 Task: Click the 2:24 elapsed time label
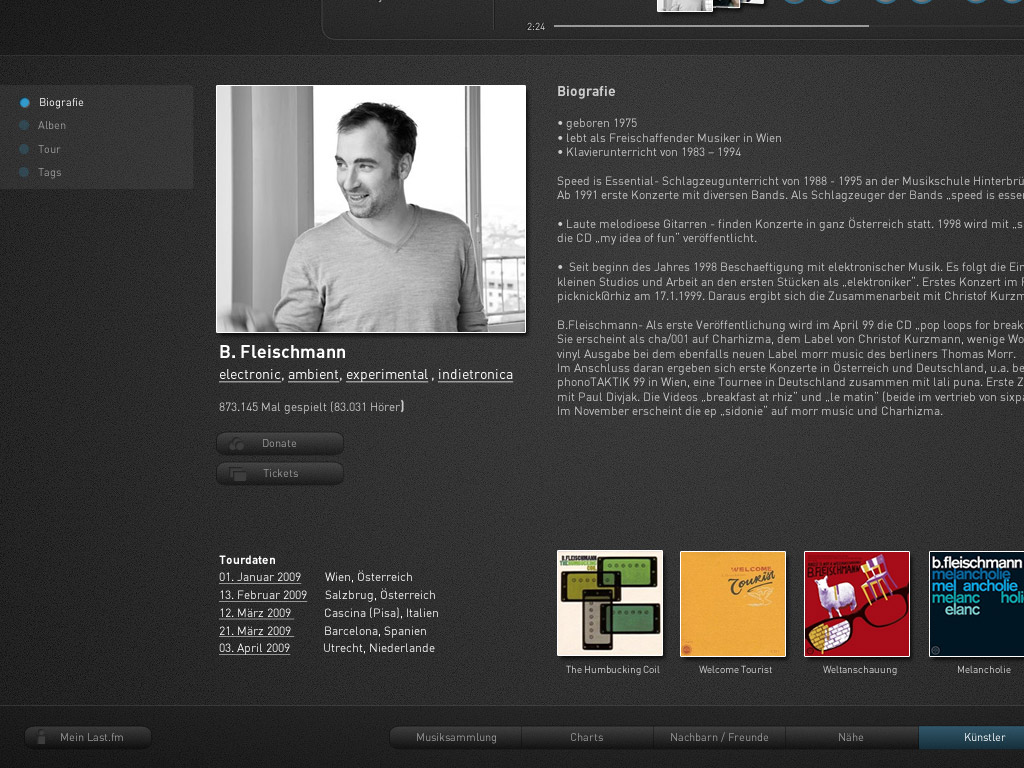click(536, 27)
